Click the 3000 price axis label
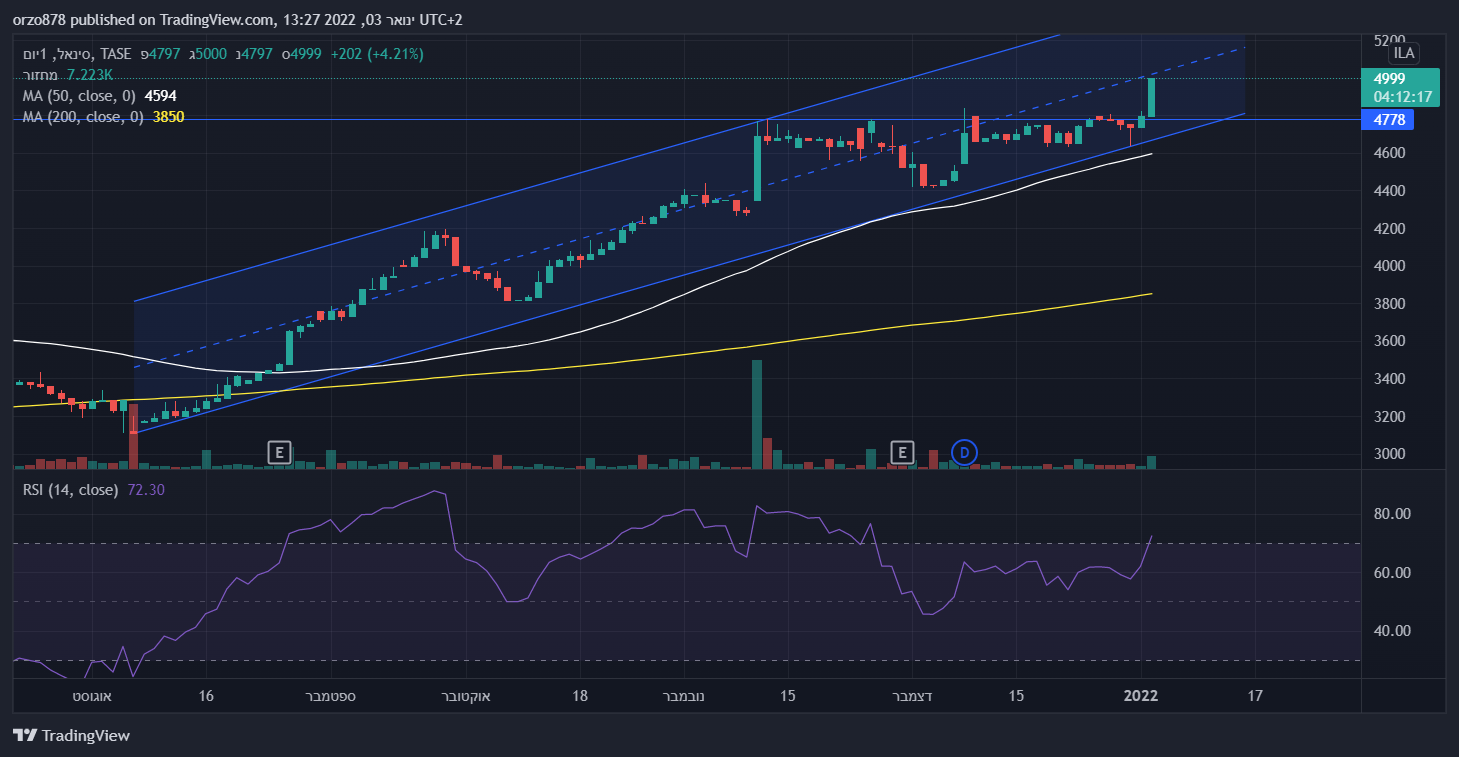The height and width of the screenshot is (757, 1459). [1388, 454]
